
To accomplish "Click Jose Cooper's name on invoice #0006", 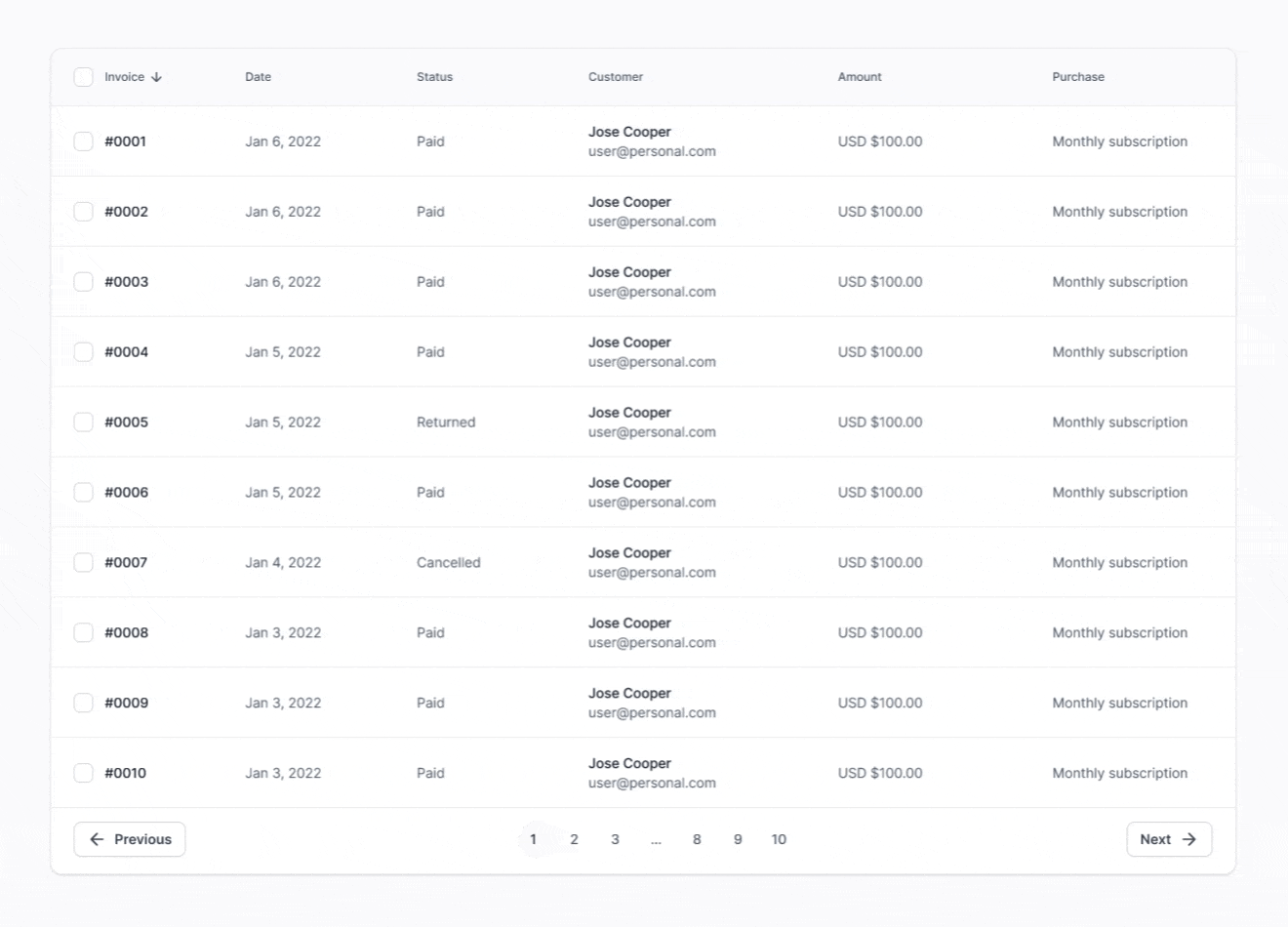I will coord(629,483).
